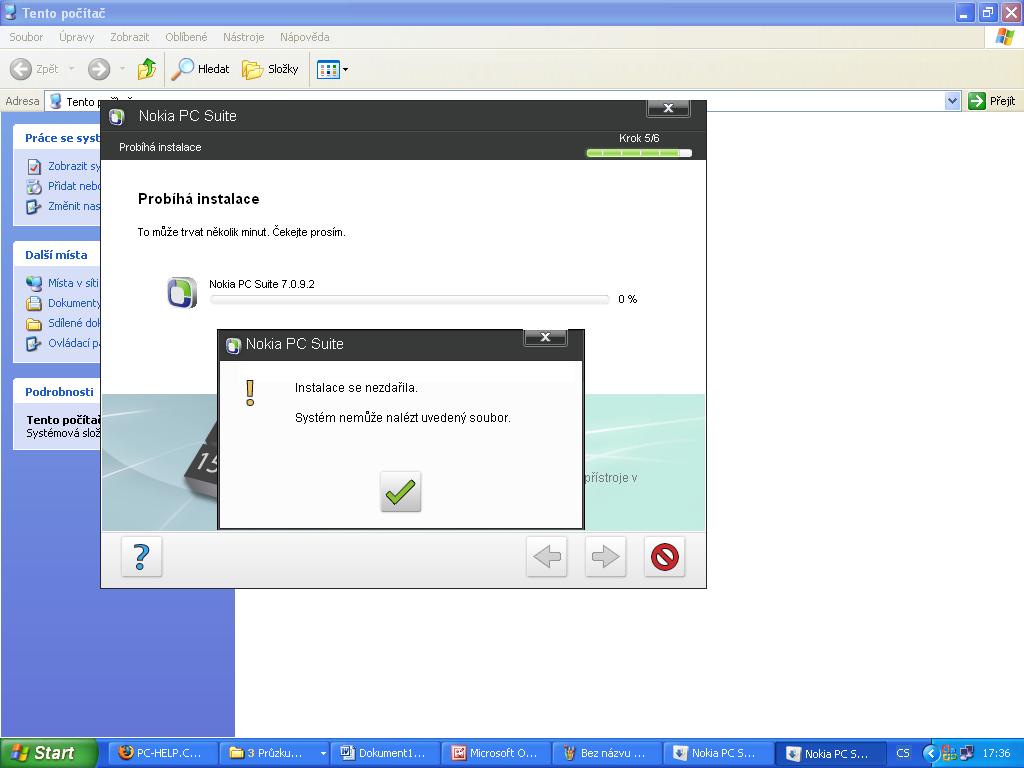This screenshot has width=1024, height=768.
Task: Click the Přejít go button
Action: tap(992, 101)
